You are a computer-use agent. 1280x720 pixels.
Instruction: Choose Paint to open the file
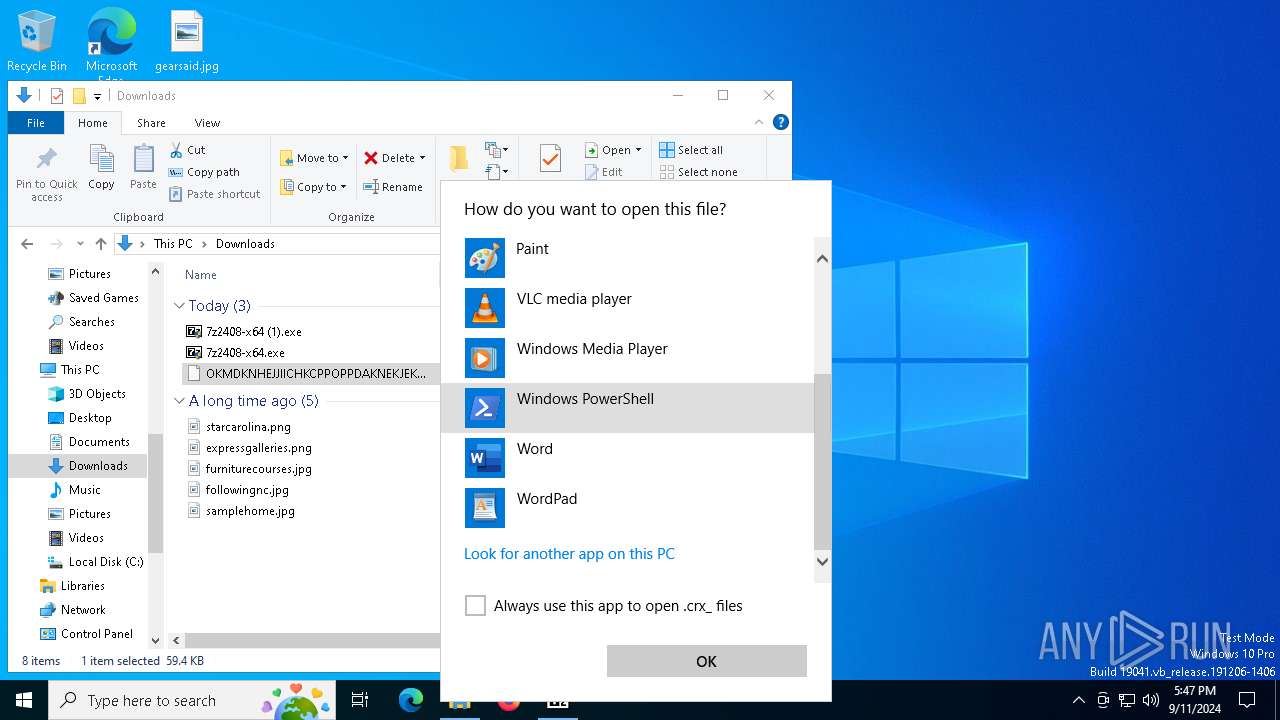628,258
